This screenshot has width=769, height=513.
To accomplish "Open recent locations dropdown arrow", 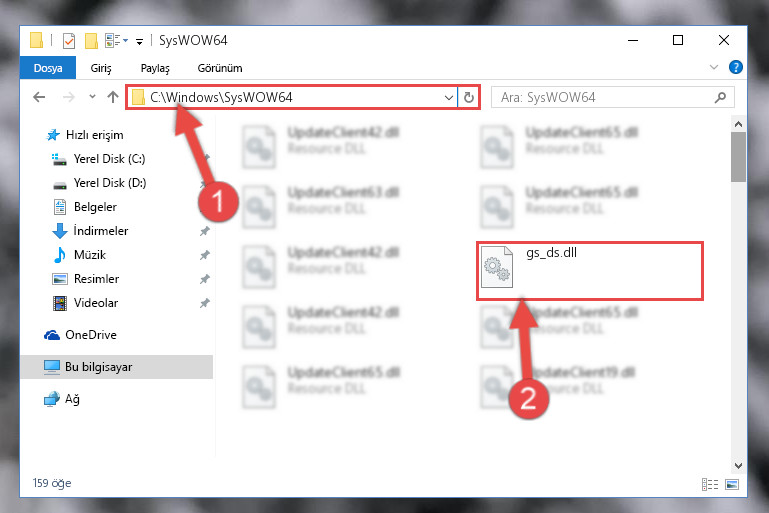I will click(x=92, y=97).
